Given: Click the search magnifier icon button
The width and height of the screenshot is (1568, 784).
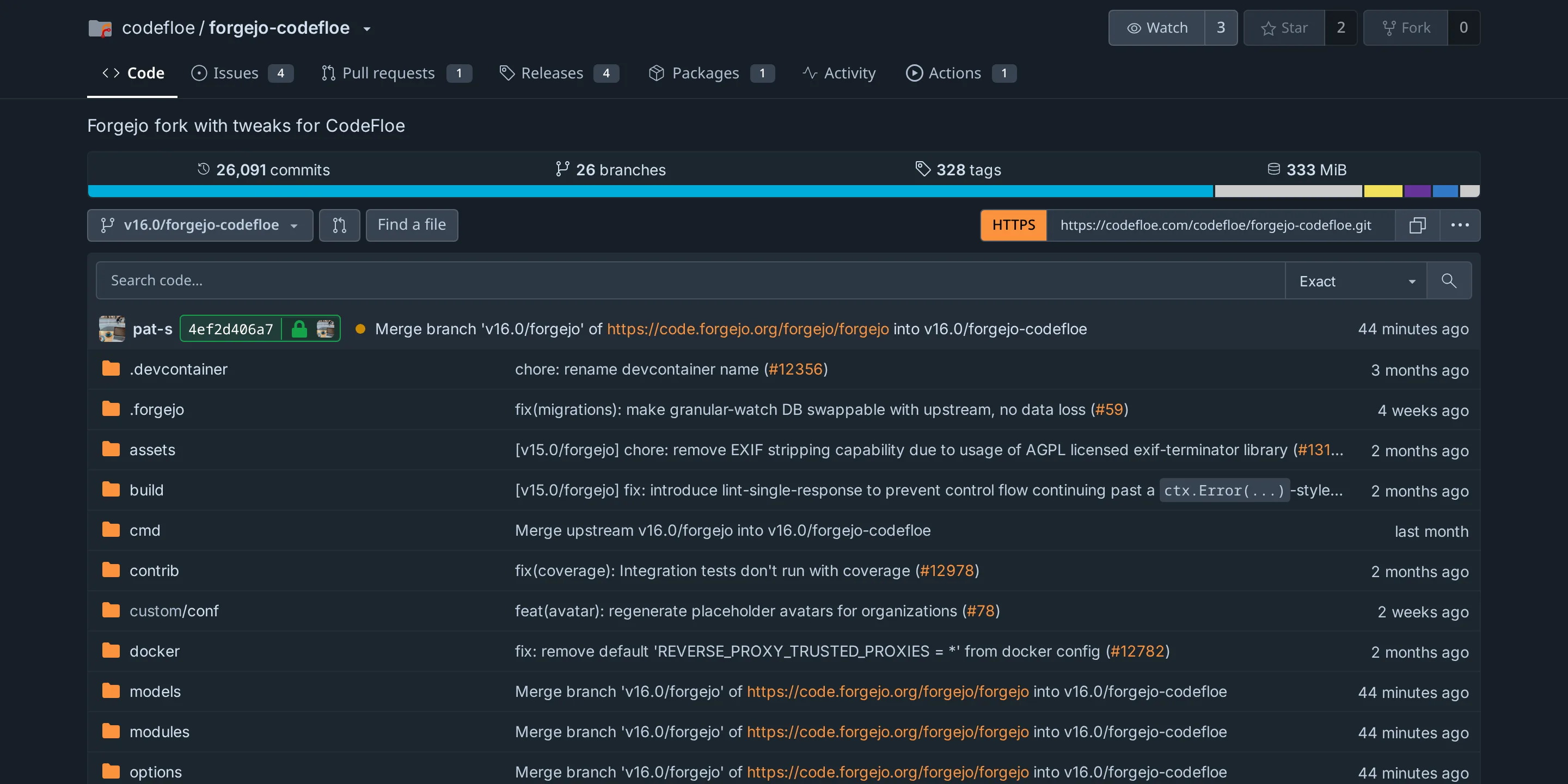Looking at the screenshot, I should [x=1449, y=280].
